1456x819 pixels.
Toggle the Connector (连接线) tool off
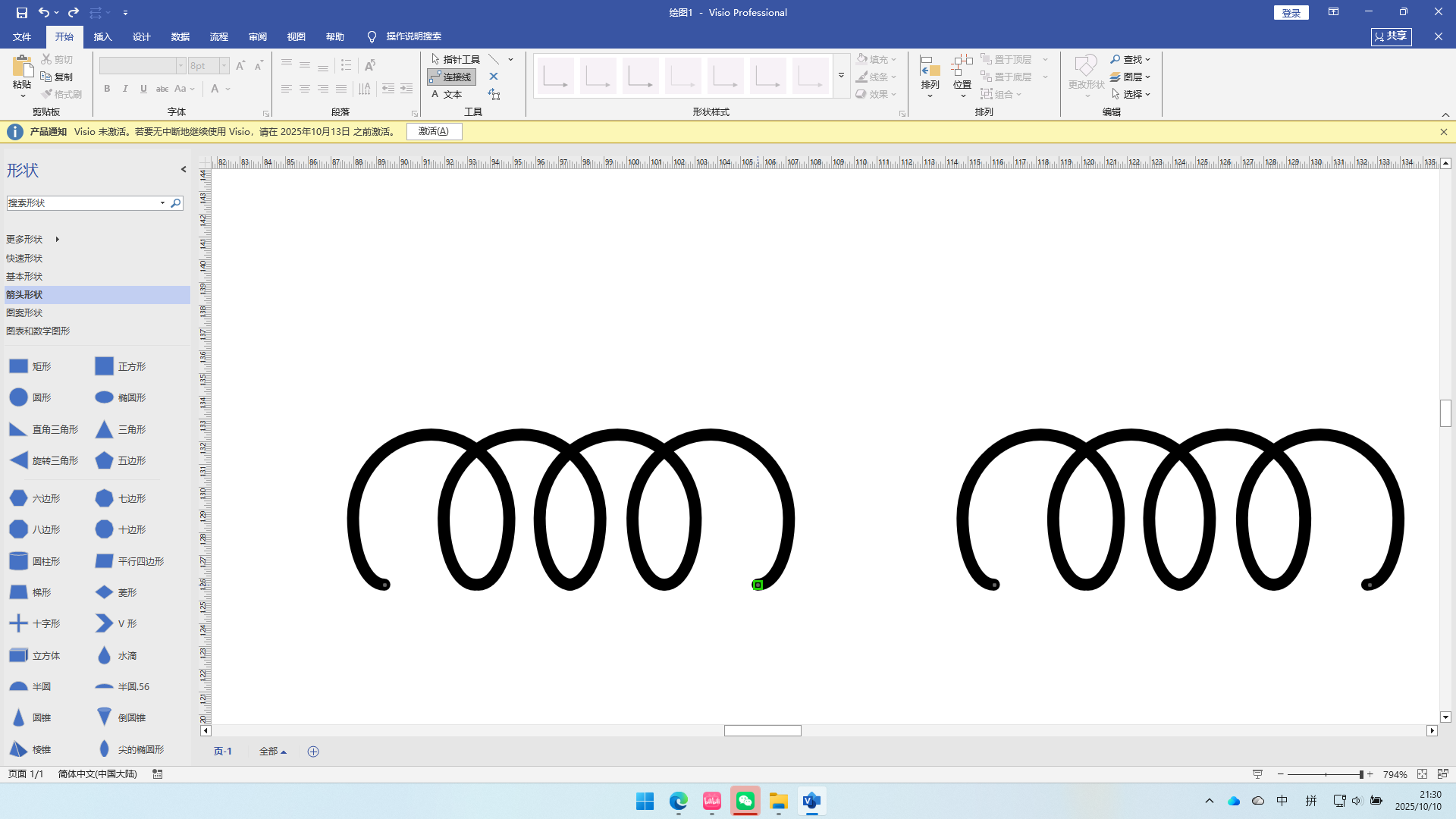451,77
